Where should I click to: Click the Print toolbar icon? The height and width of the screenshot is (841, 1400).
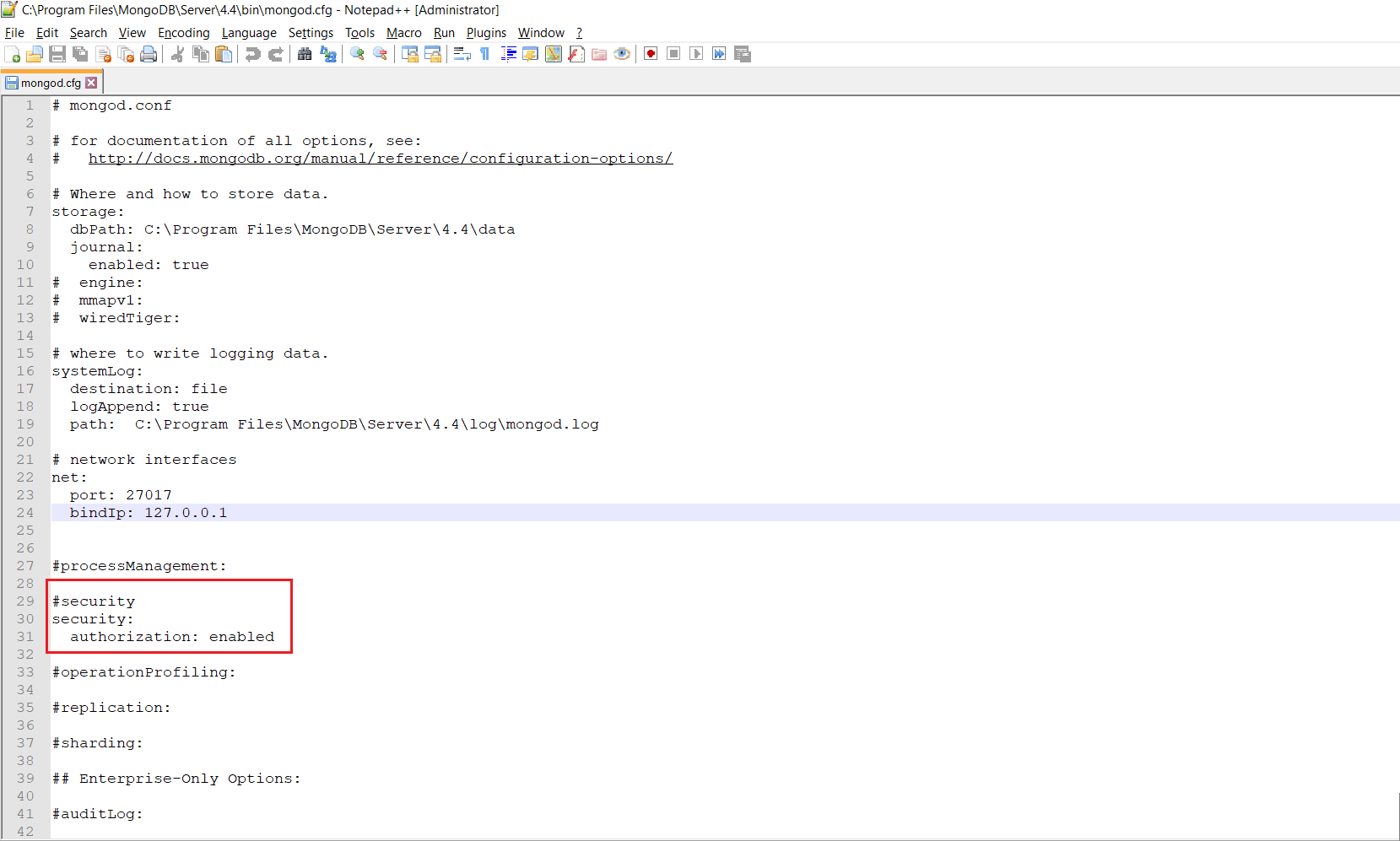click(x=149, y=54)
